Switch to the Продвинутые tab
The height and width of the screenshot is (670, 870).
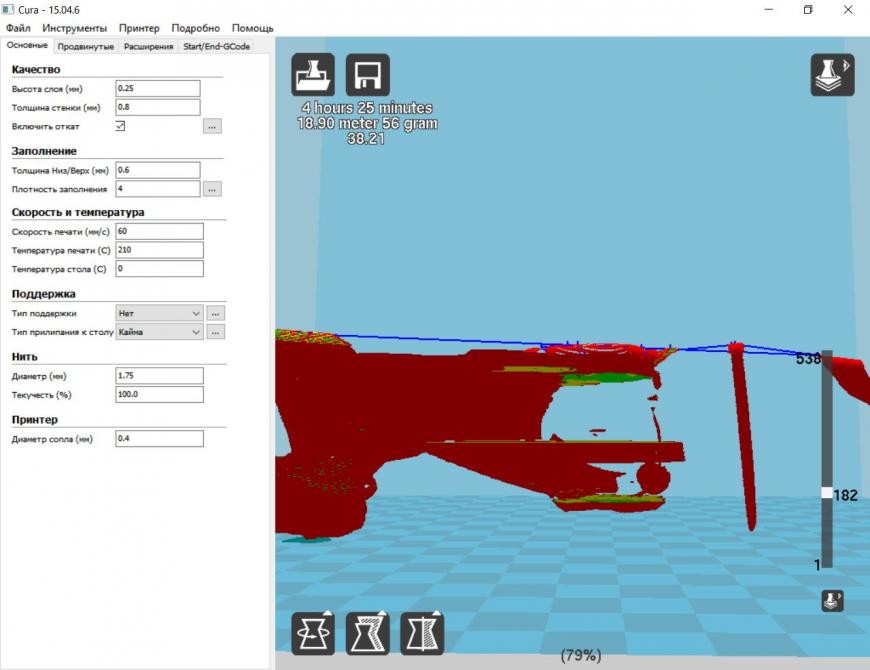[x=86, y=47]
